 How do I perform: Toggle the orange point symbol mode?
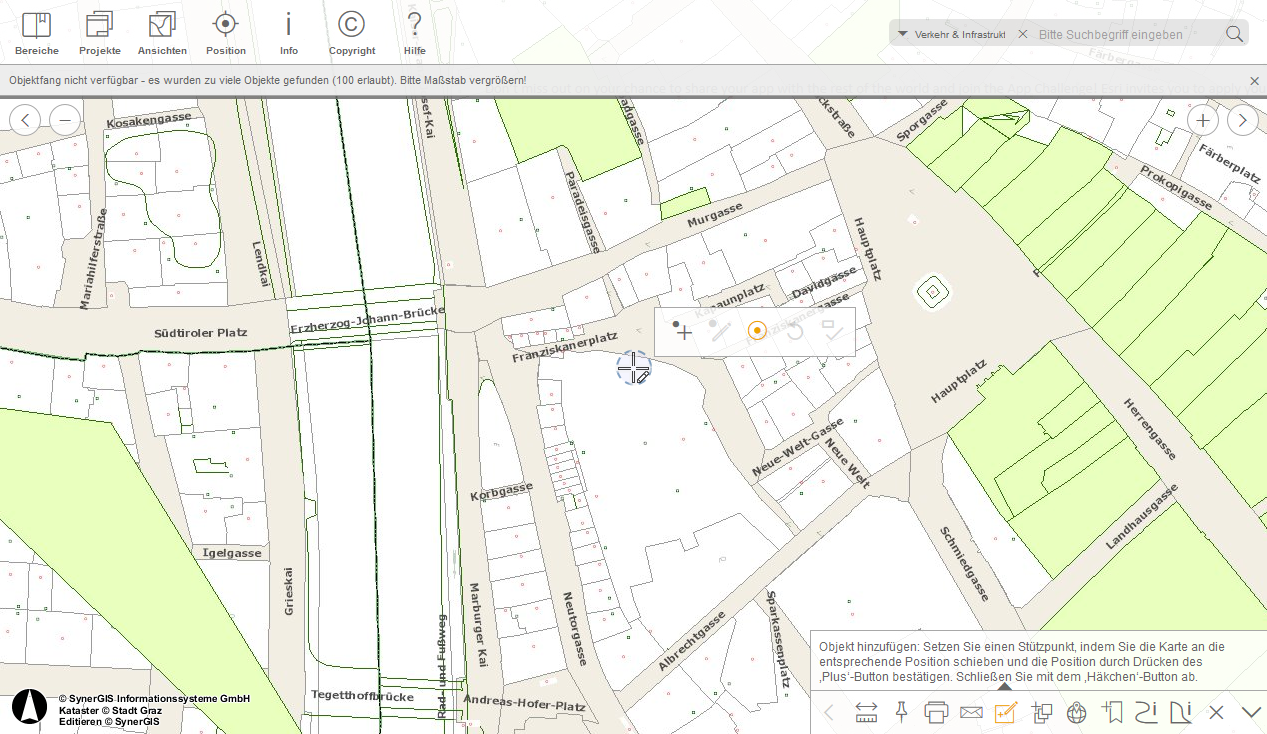(757, 330)
